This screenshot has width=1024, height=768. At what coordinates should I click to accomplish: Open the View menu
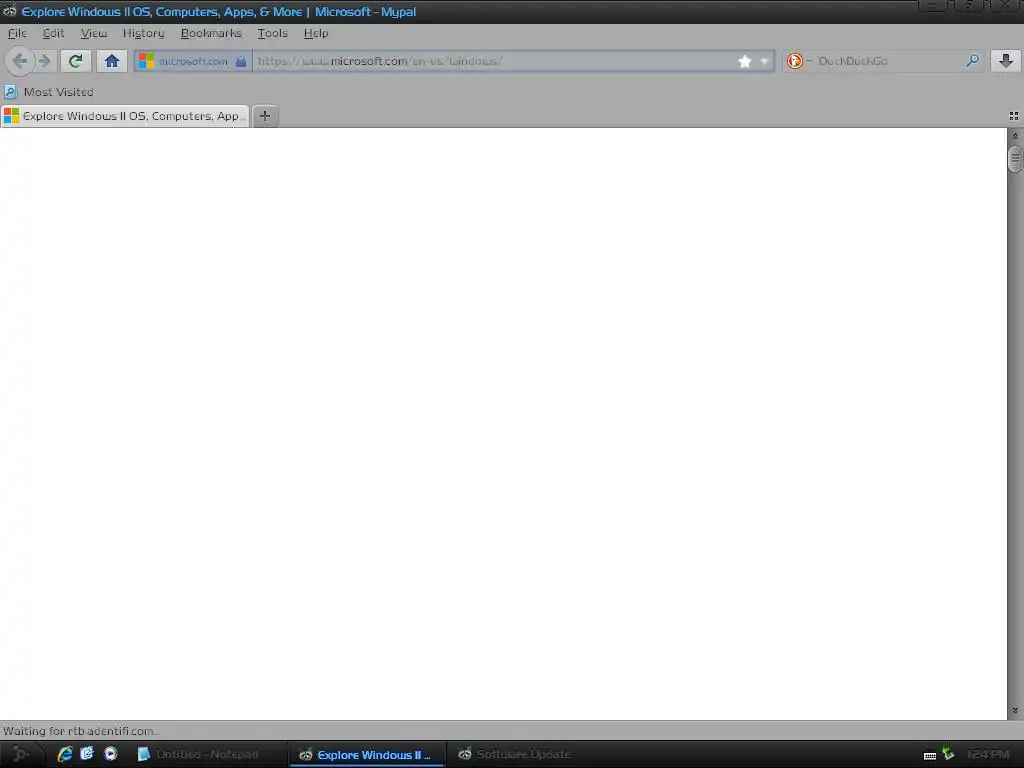[x=93, y=33]
